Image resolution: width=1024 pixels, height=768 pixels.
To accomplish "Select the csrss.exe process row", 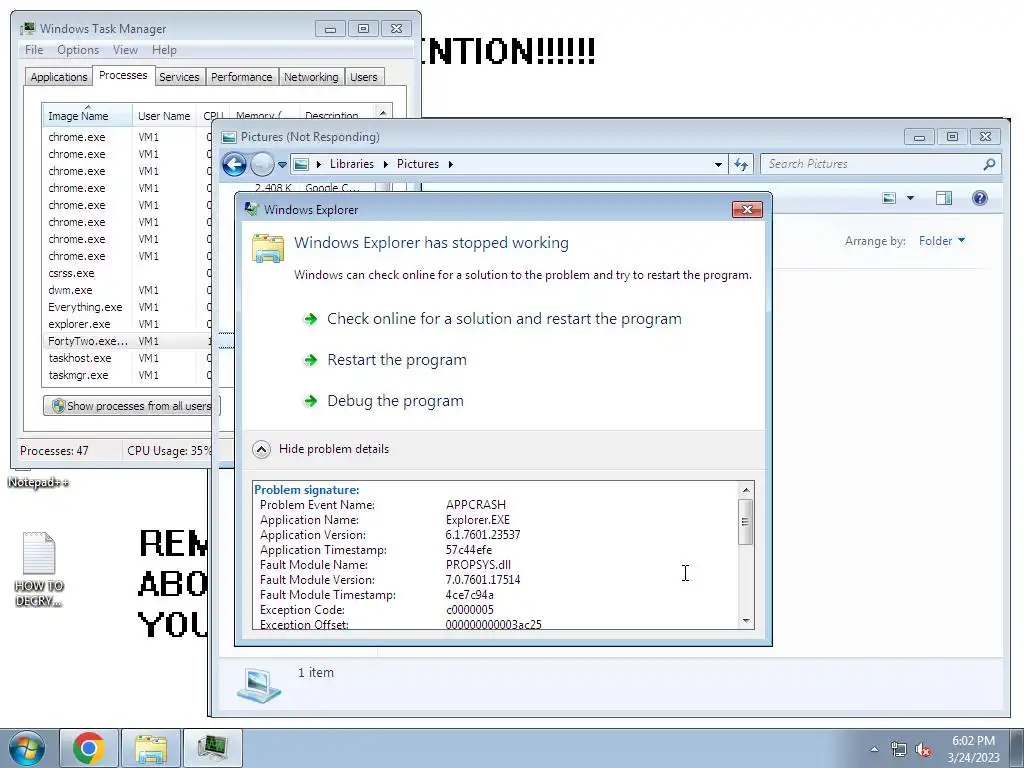I will [128, 273].
